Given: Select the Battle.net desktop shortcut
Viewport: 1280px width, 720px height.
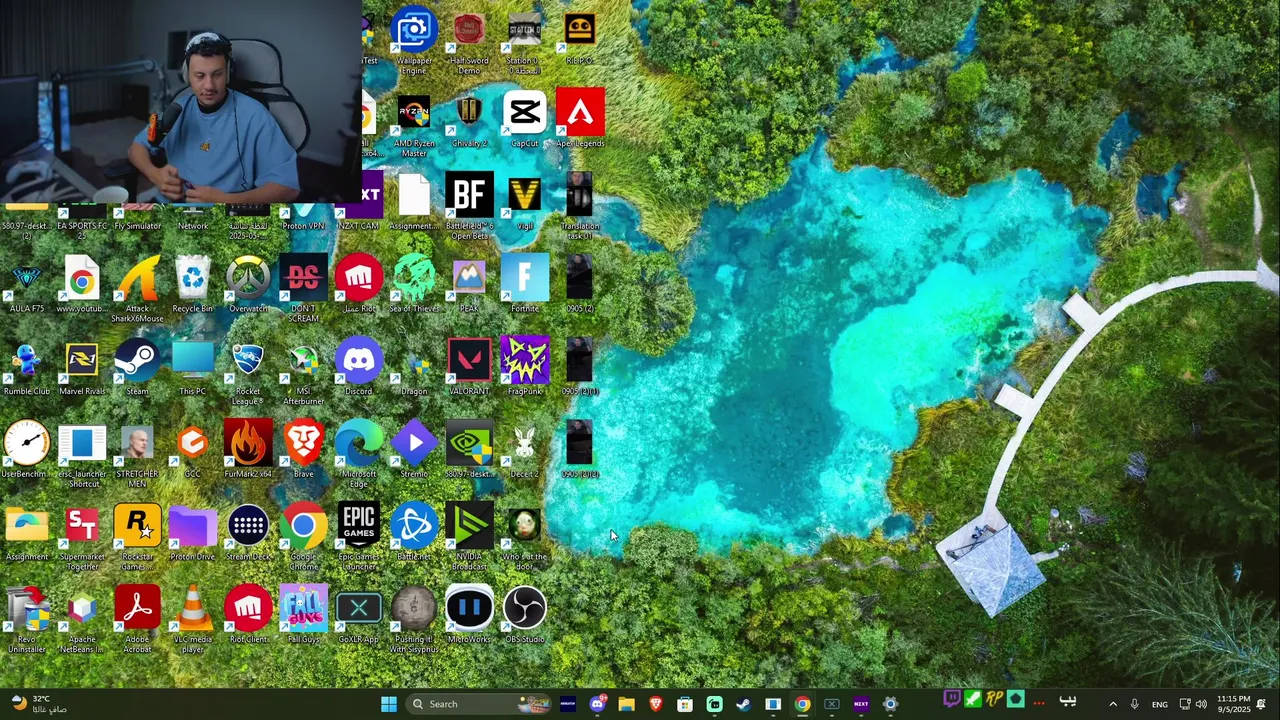Looking at the screenshot, I should (x=414, y=532).
